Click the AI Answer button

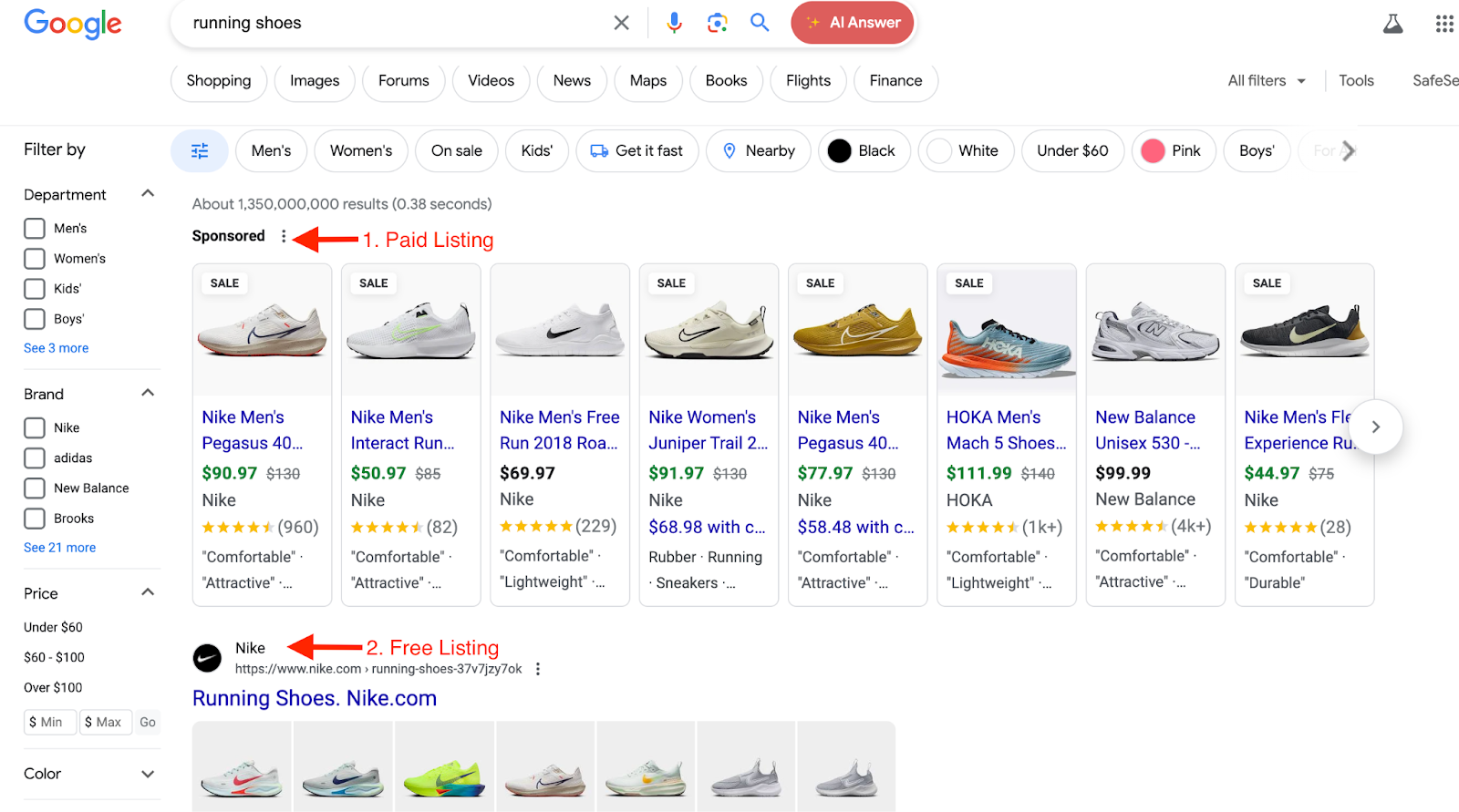pos(853,23)
